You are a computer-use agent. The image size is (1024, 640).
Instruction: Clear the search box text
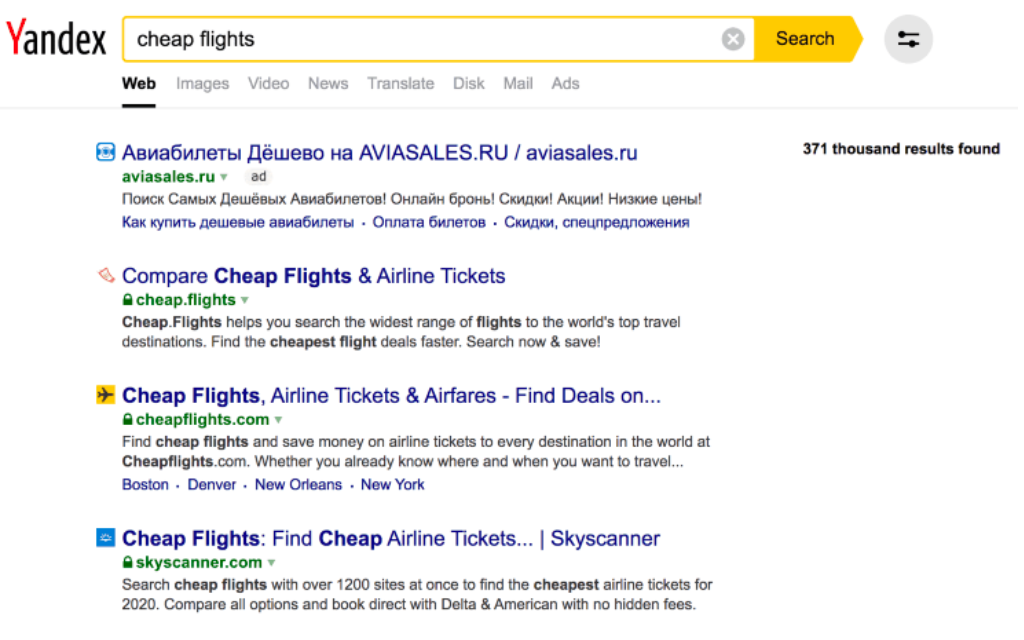point(733,39)
